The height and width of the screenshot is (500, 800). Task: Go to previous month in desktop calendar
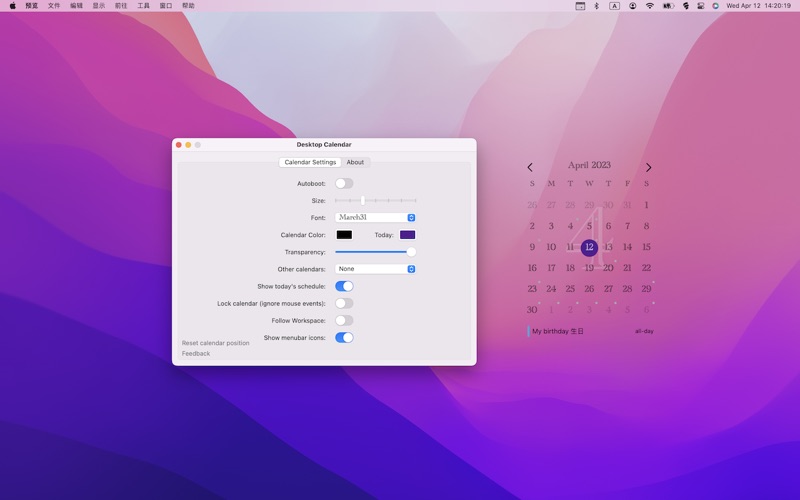pyautogui.click(x=530, y=167)
